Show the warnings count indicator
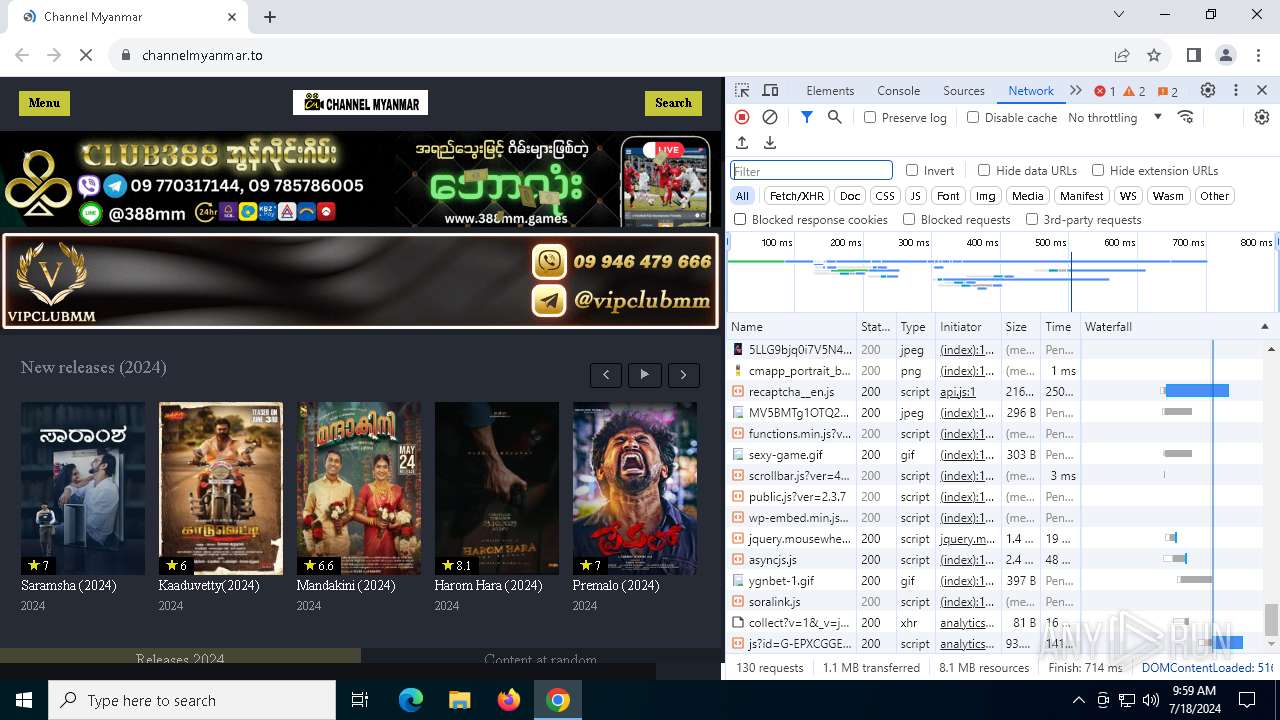The height and width of the screenshot is (720, 1280). point(1135,91)
